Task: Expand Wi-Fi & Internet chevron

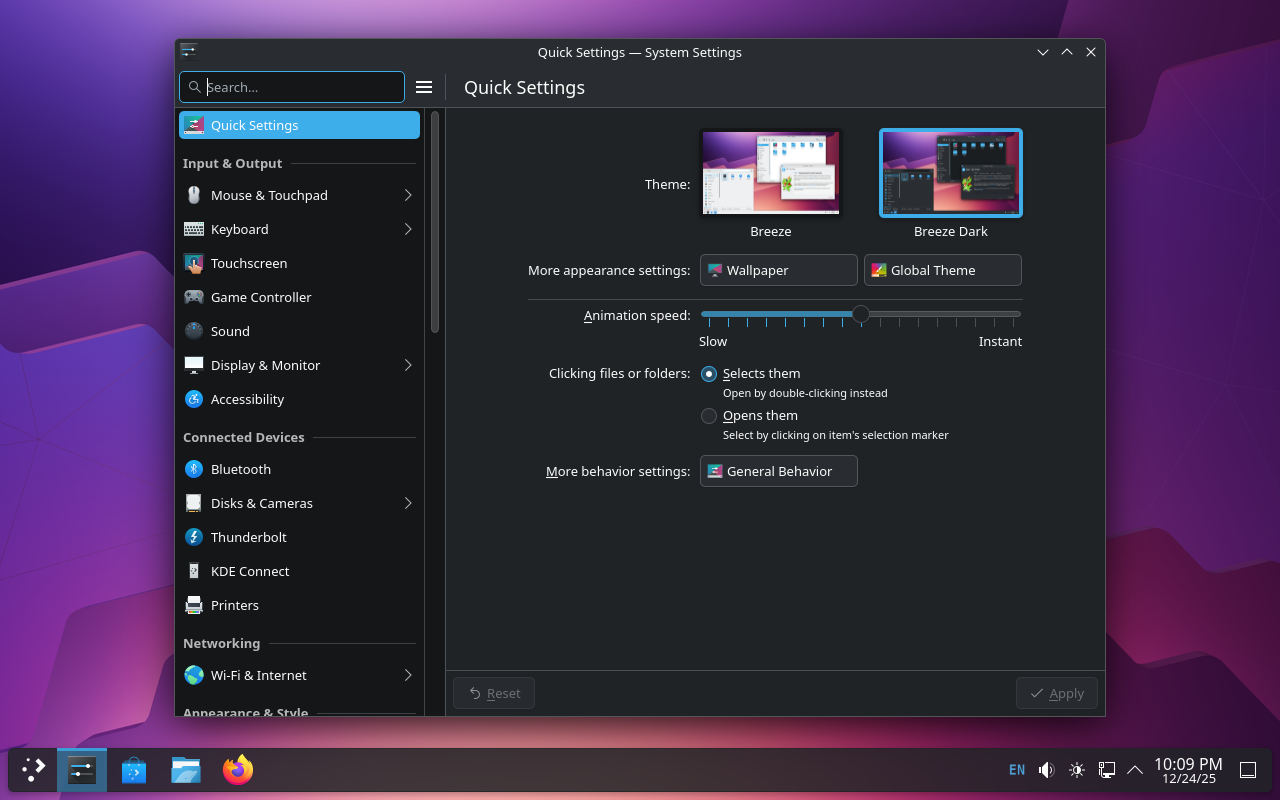Action: click(x=408, y=675)
